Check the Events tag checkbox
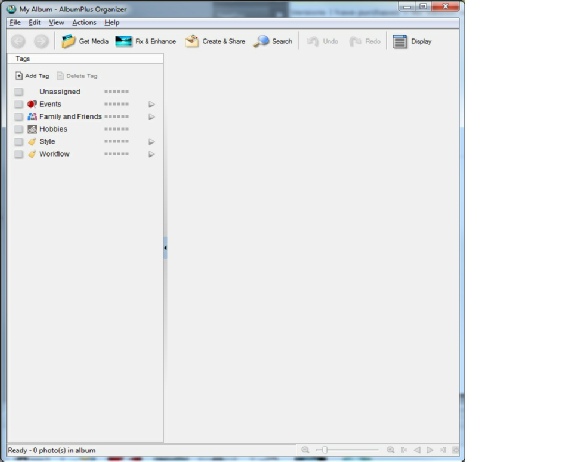 19,104
